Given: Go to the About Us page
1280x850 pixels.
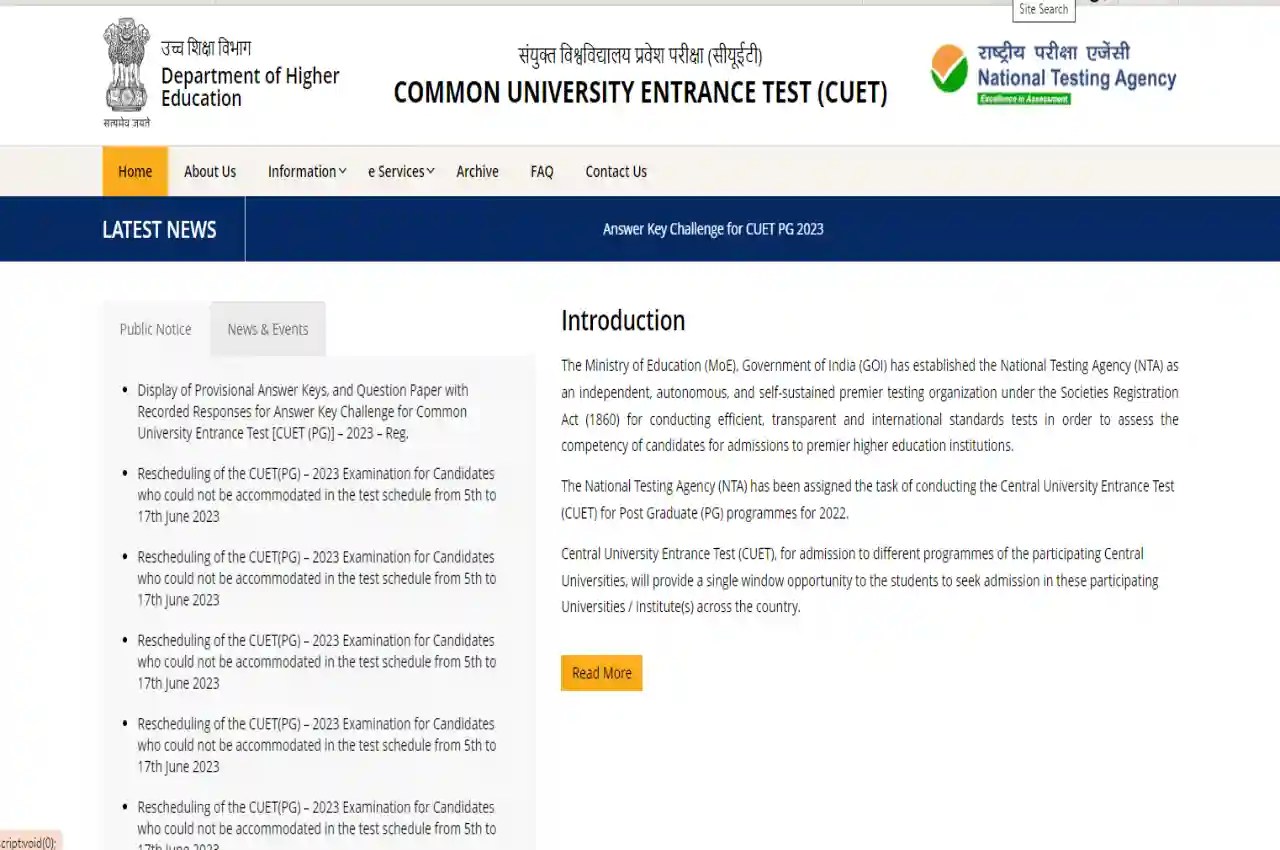Looking at the screenshot, I should click(x=210, y=171).
